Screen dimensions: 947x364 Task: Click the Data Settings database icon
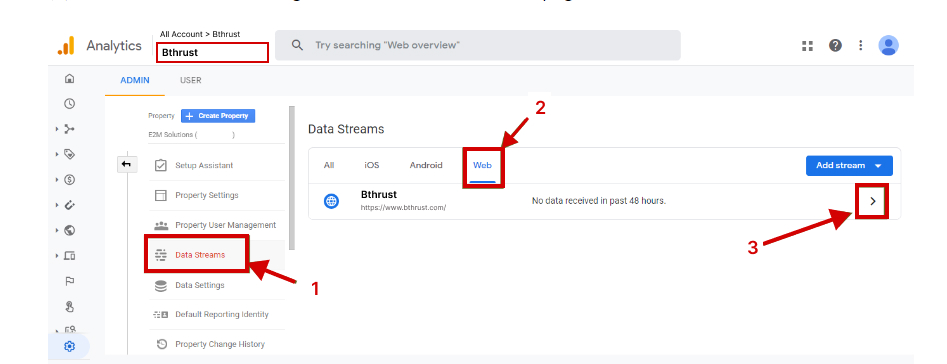[161, 285]
